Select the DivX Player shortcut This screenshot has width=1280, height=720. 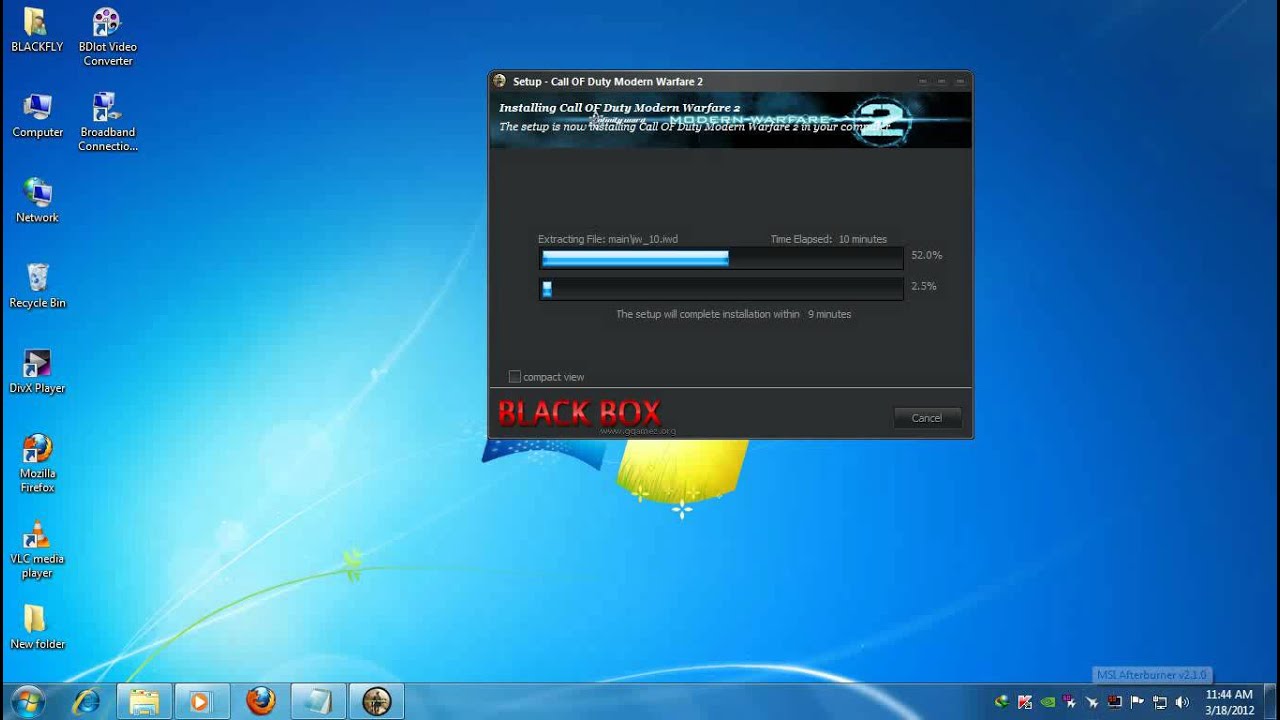click(37, 371)
